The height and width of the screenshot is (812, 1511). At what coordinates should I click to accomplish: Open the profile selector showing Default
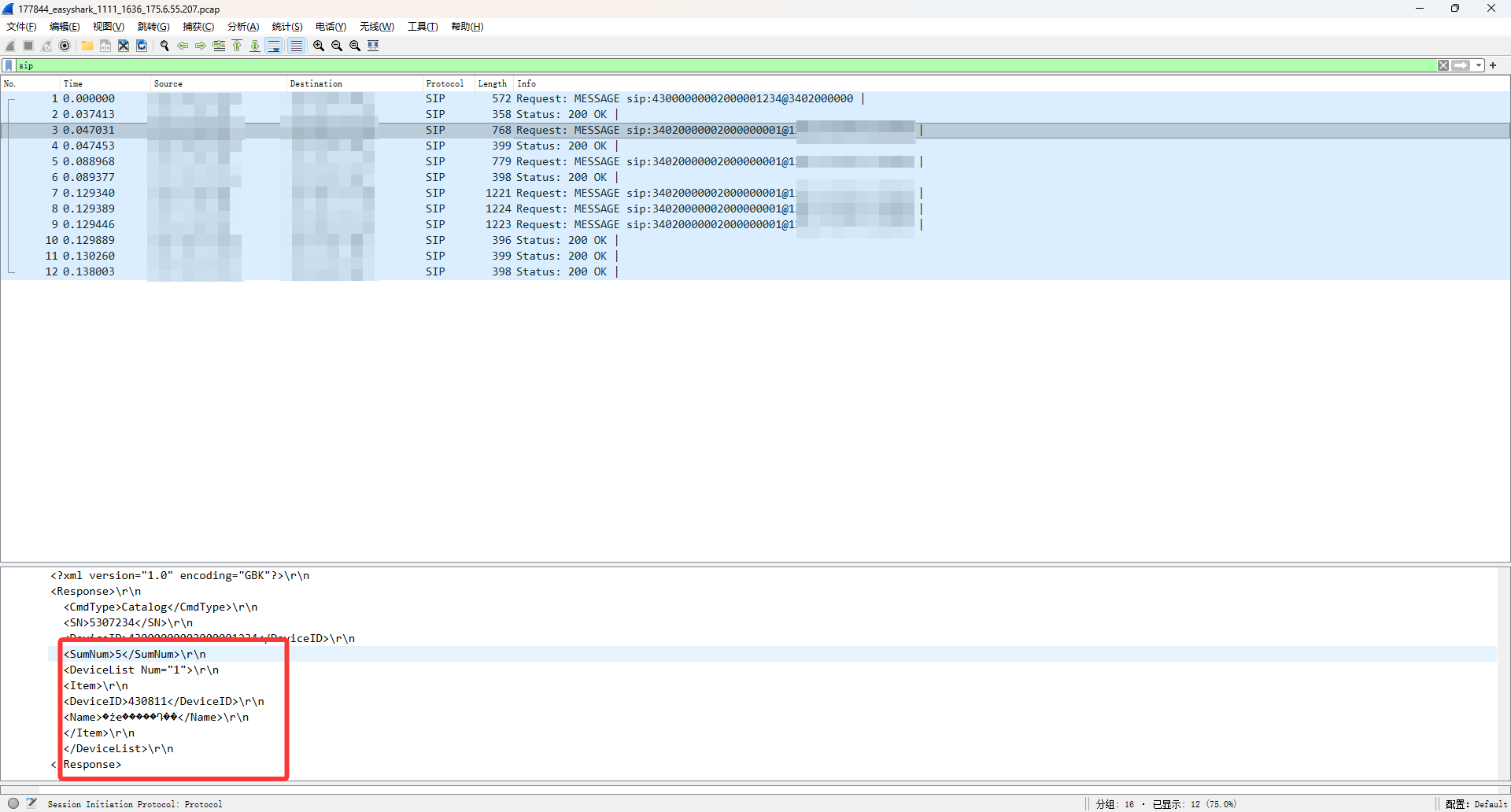[x=1476, y=804]
